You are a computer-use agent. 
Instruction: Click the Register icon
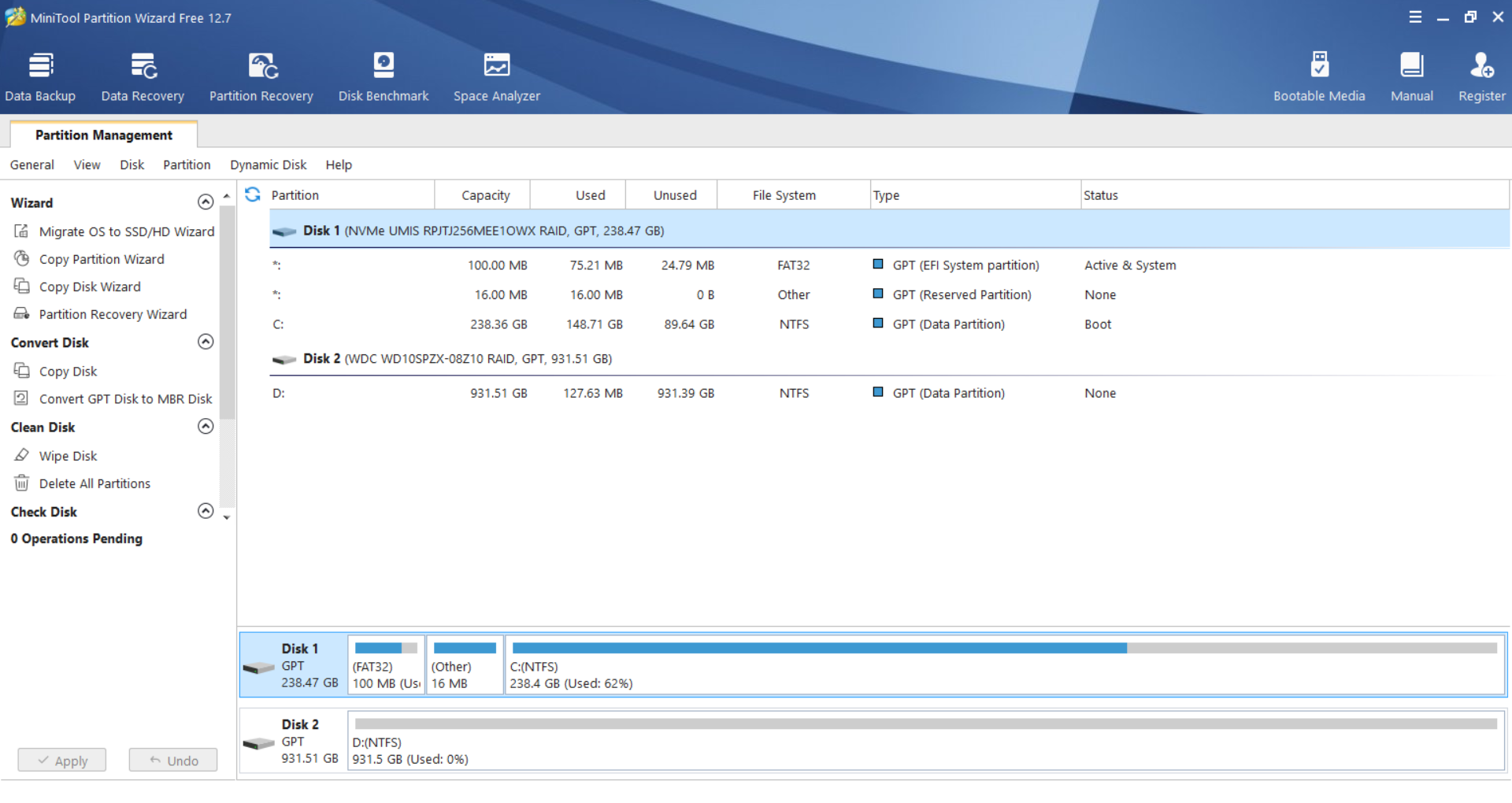[x=1482, y=65]
